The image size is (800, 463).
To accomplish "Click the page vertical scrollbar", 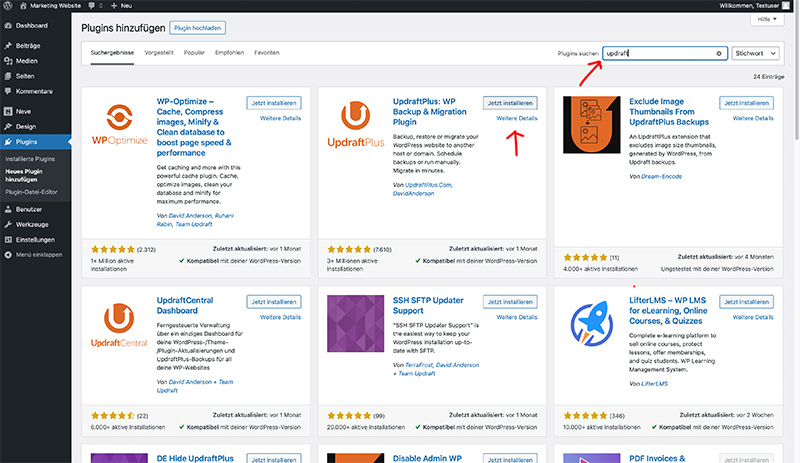I will pyautogui.click(x=796, y=77).
